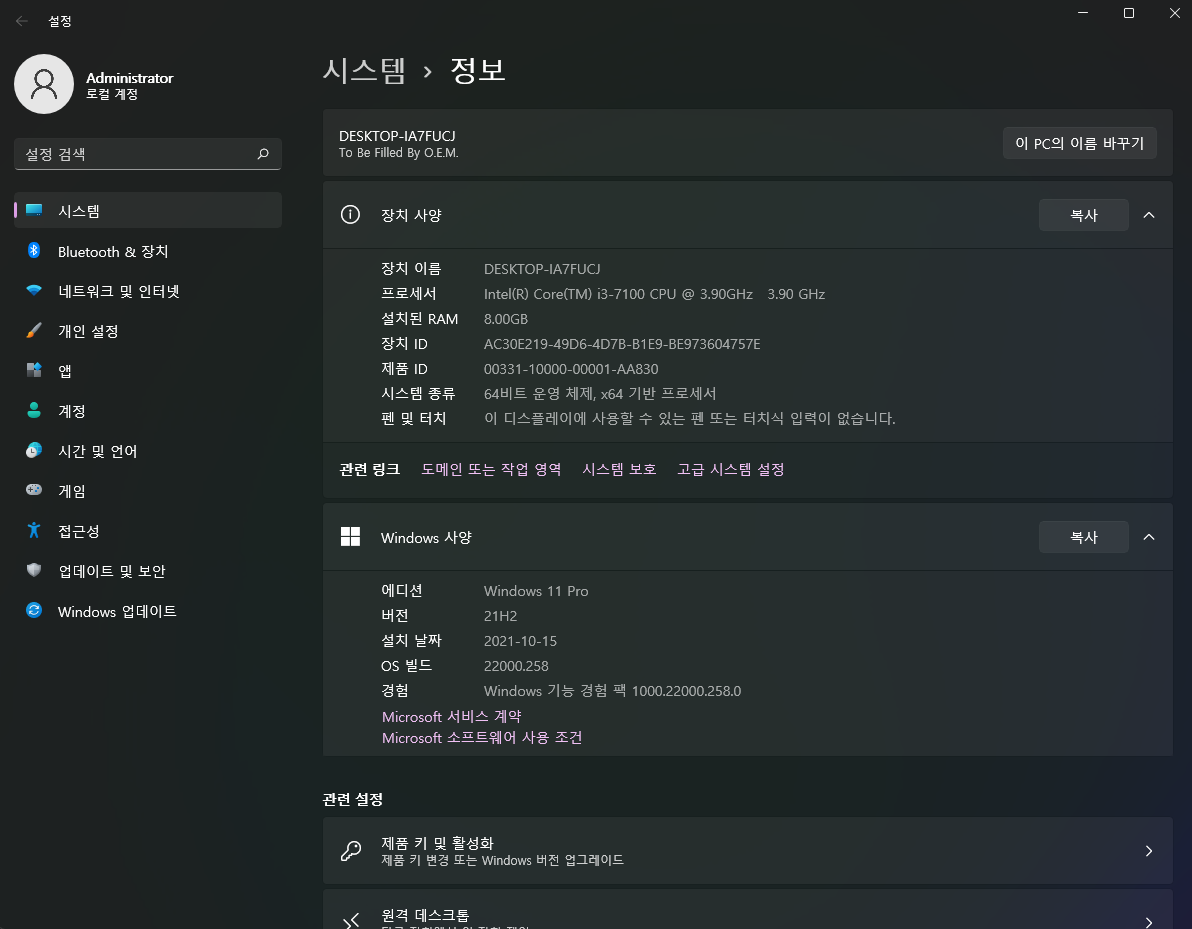Open Bluetooth & 장치 settings
The height and width of the screenshot is (929, 1192).
(148, 251)
